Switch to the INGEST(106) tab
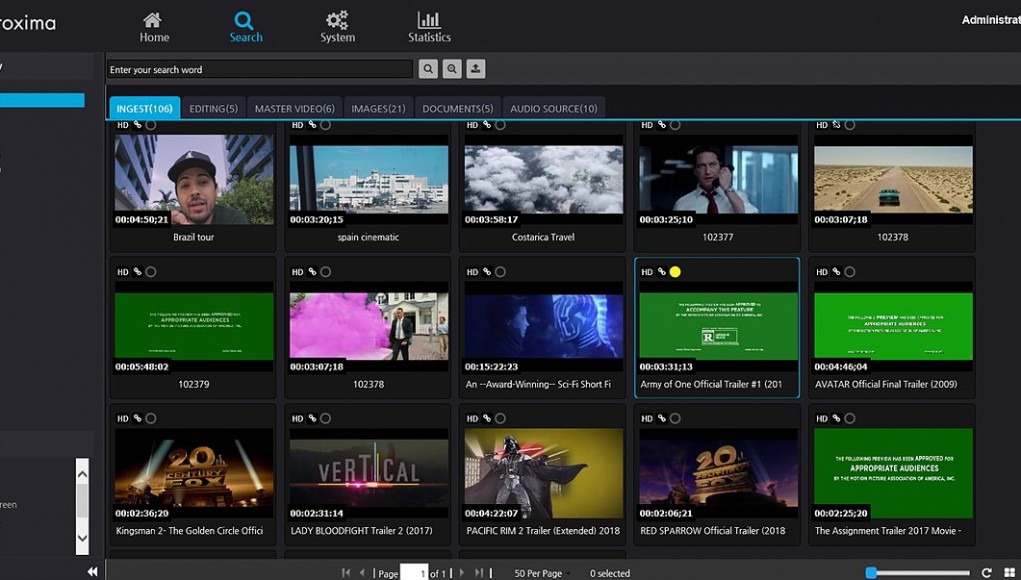Screen dimensions: 1021x580 coord(145,108)
